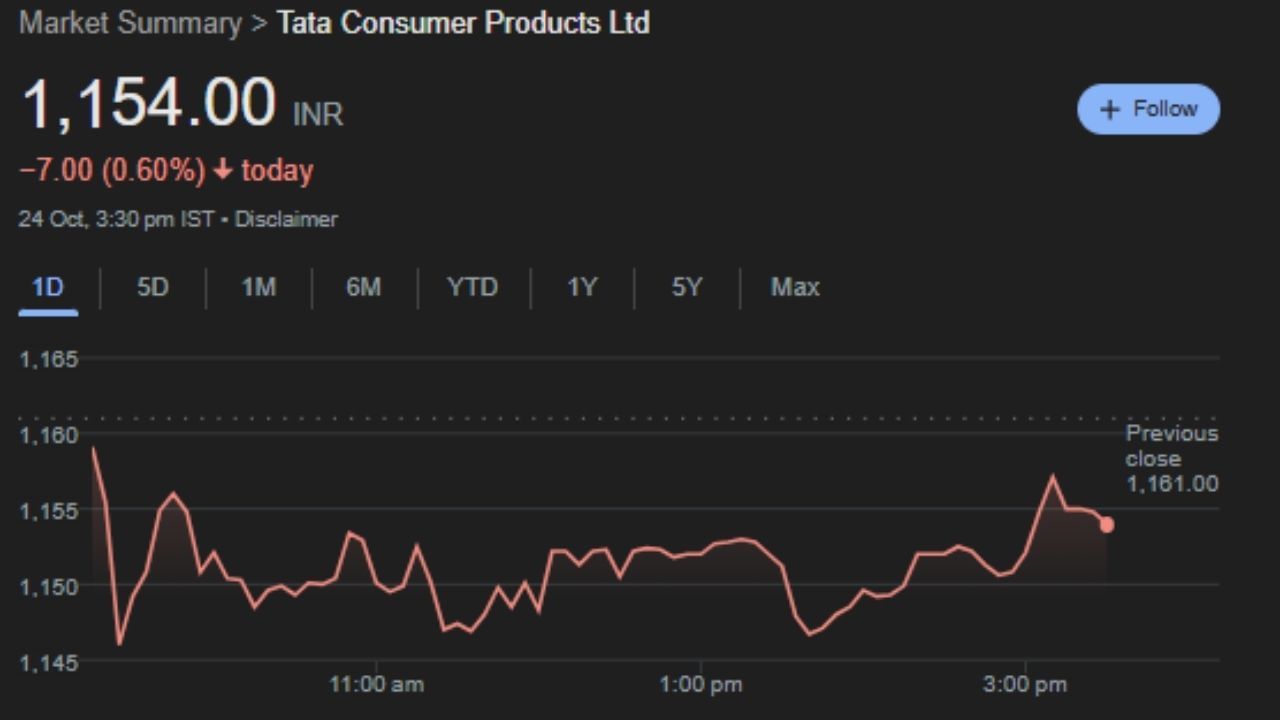The image size is (1280, 720).
Task: Open the Disclaimer link
Action: (286, 219)
